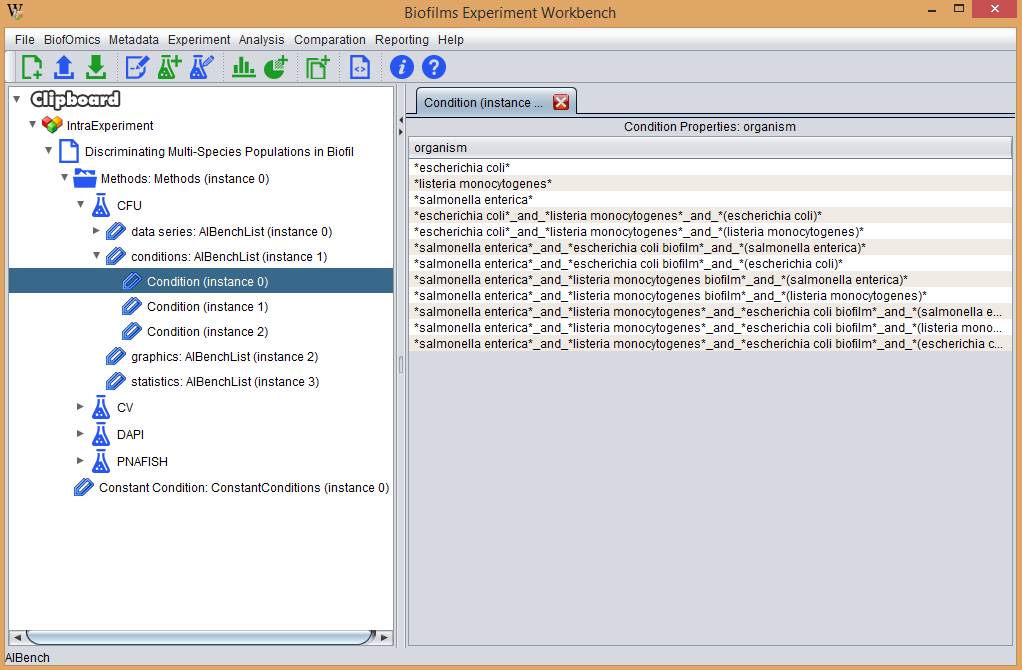Click the flask icon next to DAPI

(101, 434)
